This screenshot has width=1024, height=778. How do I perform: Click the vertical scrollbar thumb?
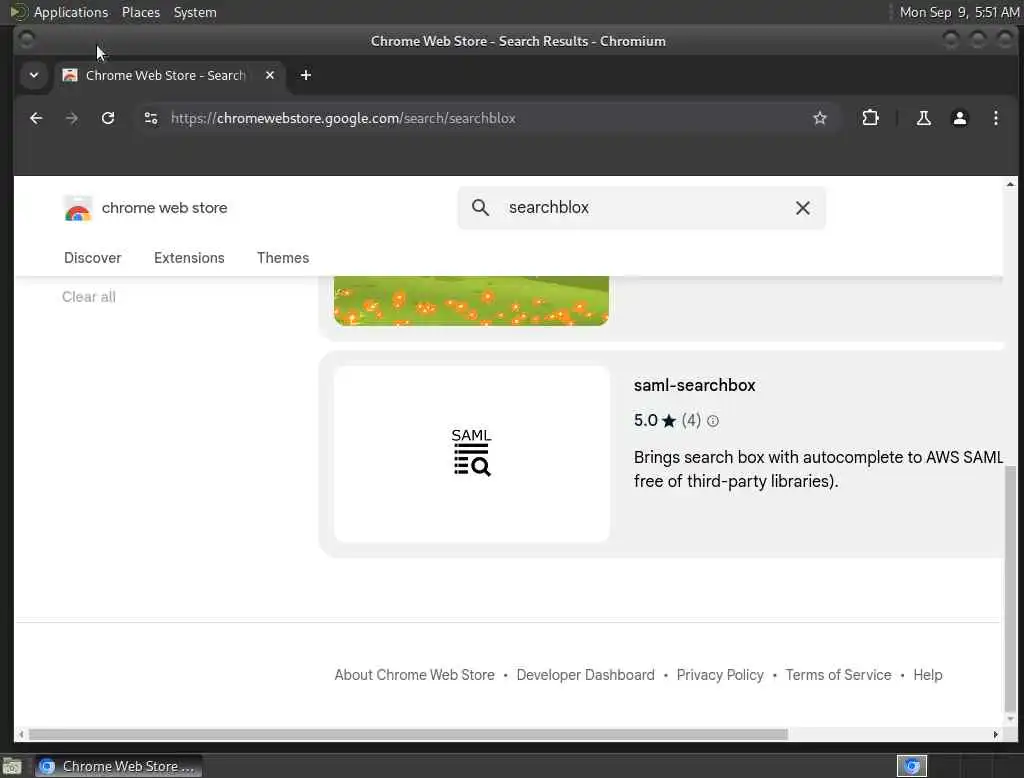(x=1010, y=588)
